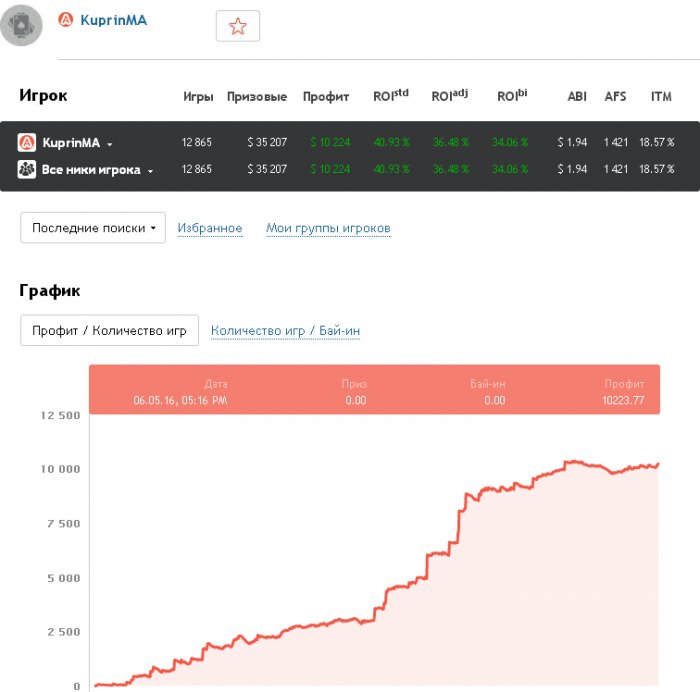
Task: Click the favorite star button
Action: click(238, 27)
